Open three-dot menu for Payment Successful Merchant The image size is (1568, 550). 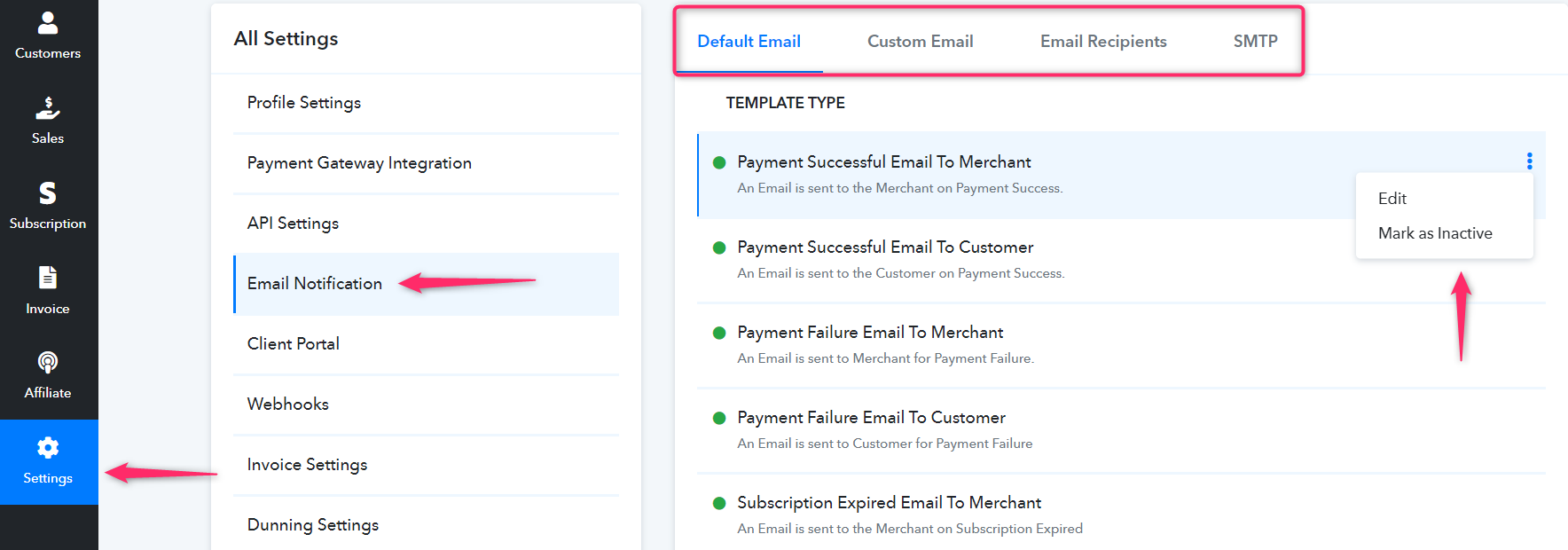(1529, 161)
